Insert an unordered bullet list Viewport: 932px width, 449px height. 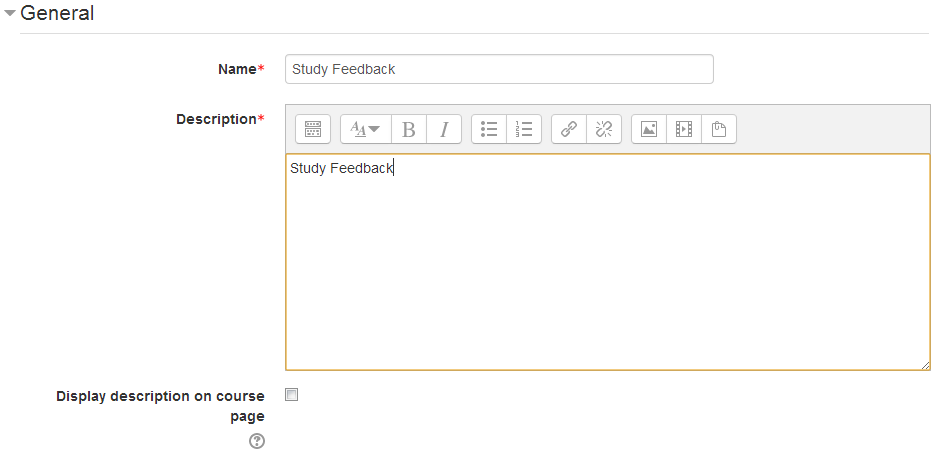pos(489,129)
